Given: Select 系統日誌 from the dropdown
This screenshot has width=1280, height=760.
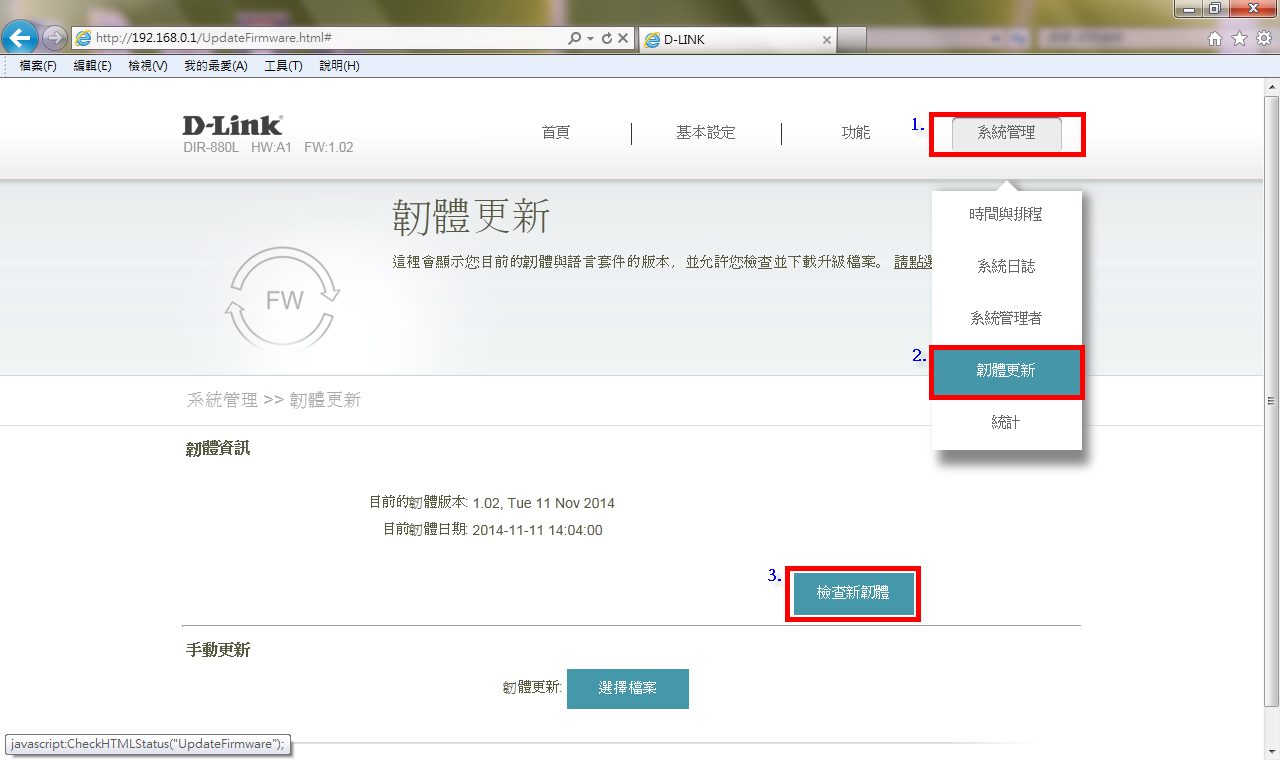Looking at the screenshot, I should click(1006, 267).
